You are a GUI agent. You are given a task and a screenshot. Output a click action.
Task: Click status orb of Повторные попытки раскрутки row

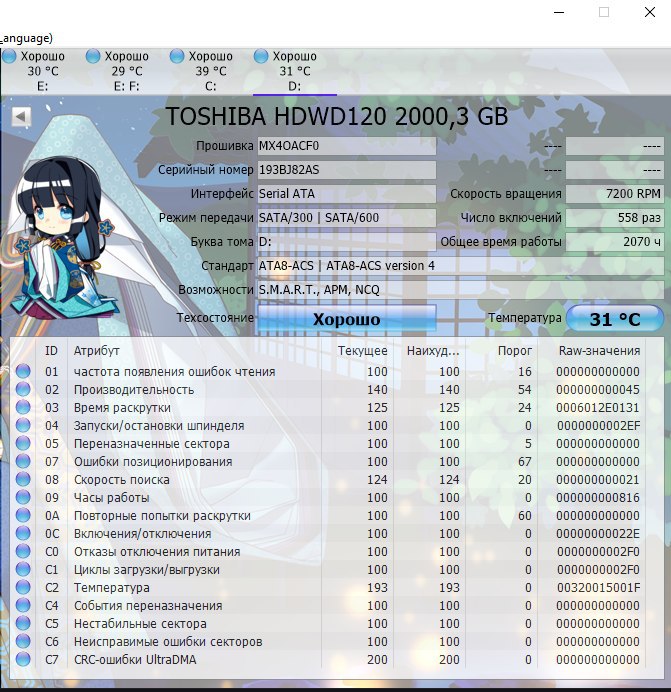click(x=23, y=515)
